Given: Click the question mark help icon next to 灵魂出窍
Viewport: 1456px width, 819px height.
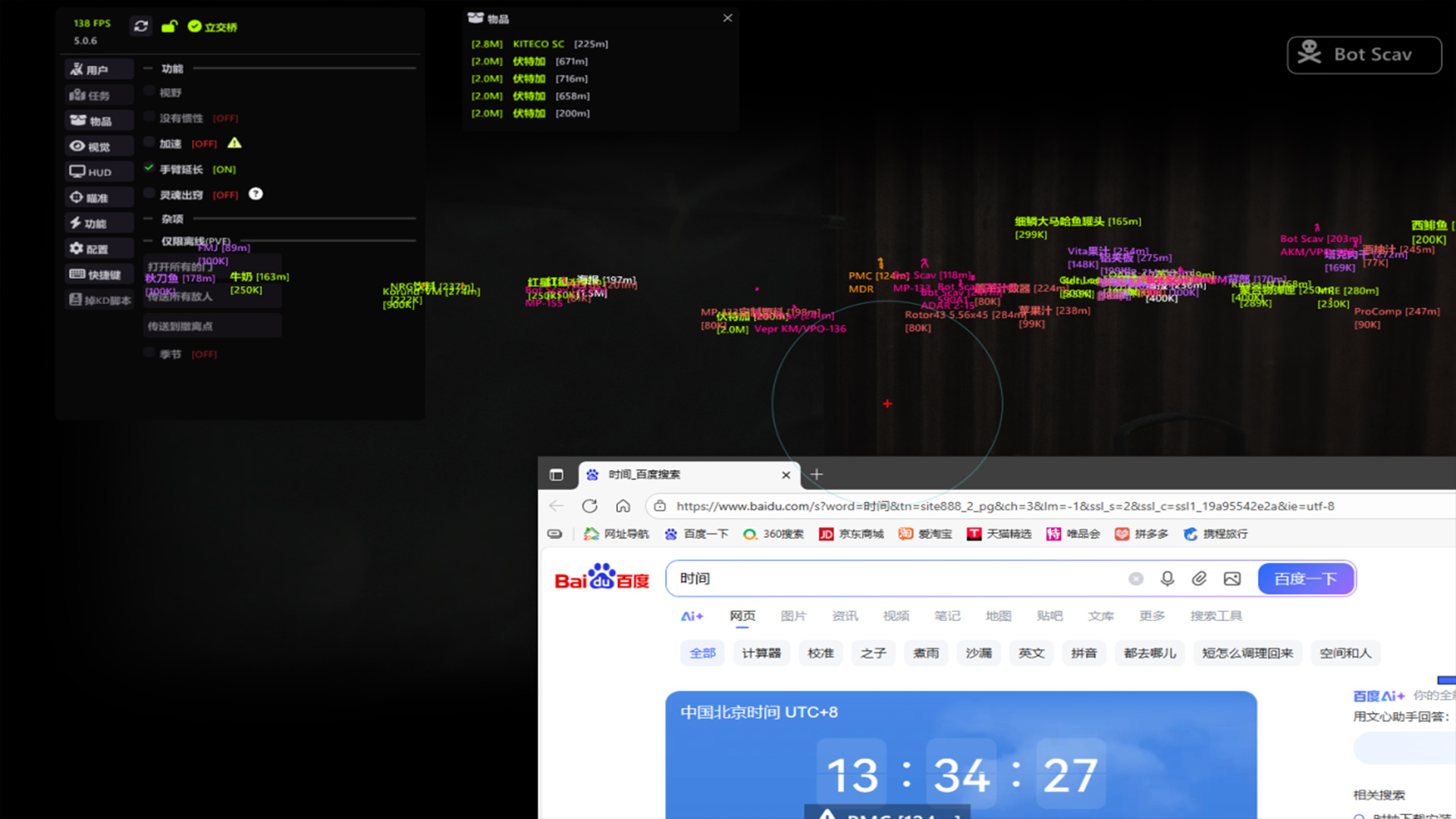Looking at the screenshot, I should [256, 194].
